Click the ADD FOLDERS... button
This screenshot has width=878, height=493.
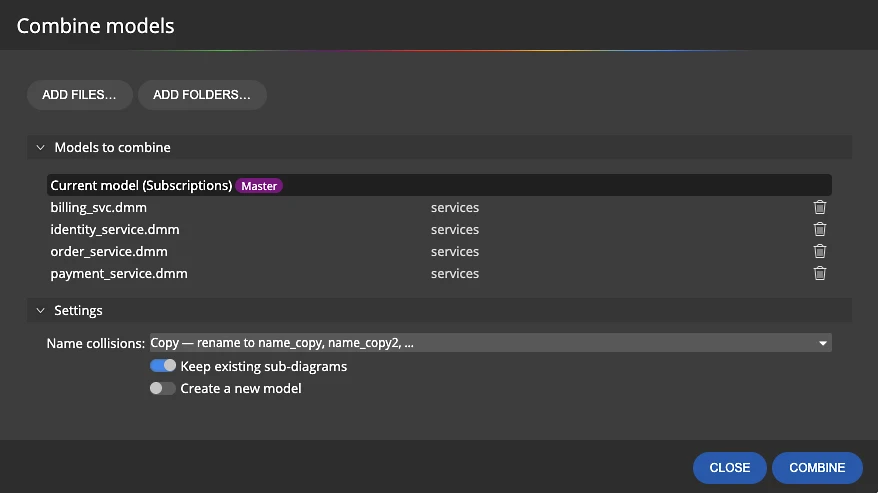202,95
